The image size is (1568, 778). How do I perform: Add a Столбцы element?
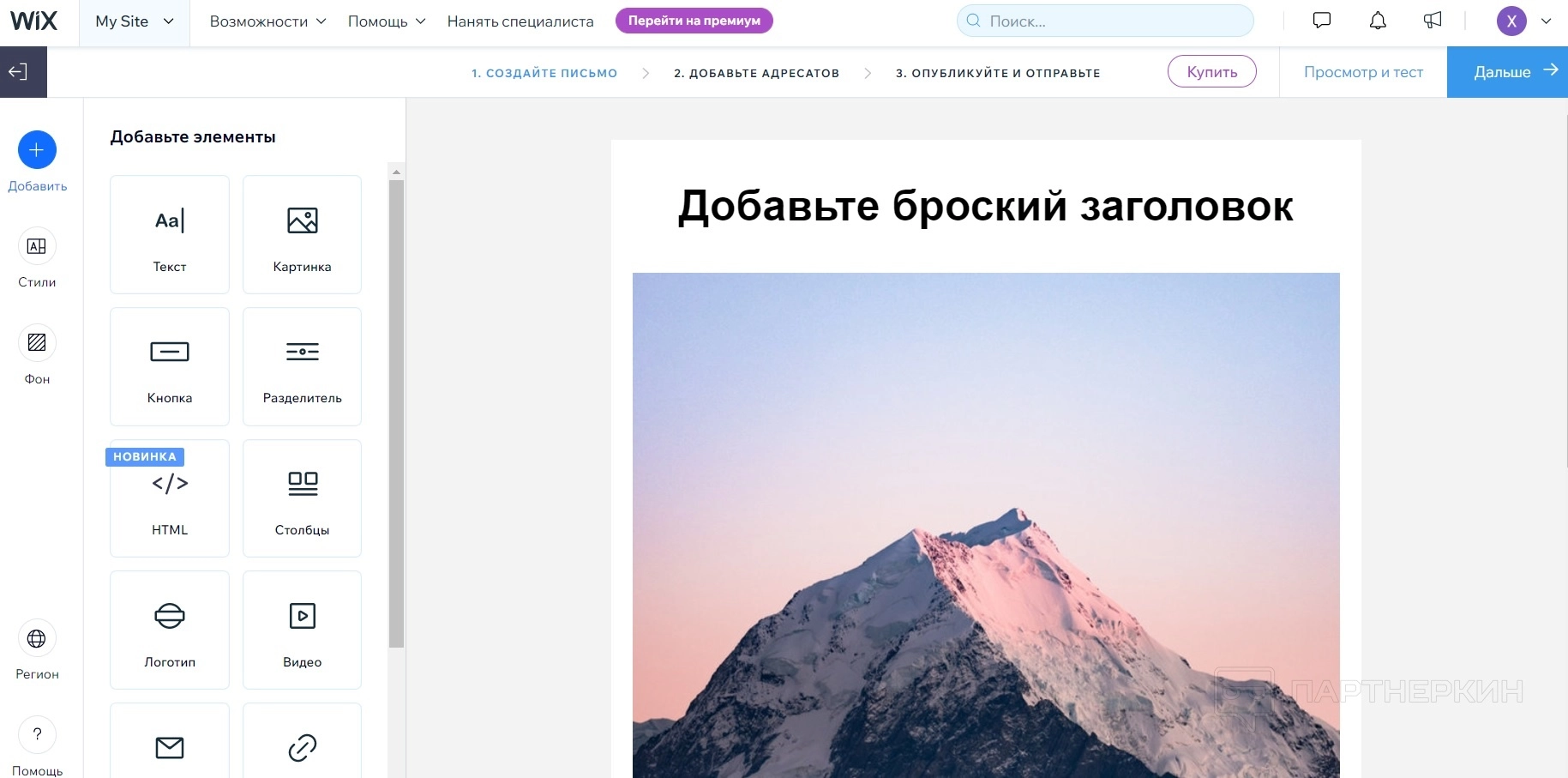pos(302,498)
